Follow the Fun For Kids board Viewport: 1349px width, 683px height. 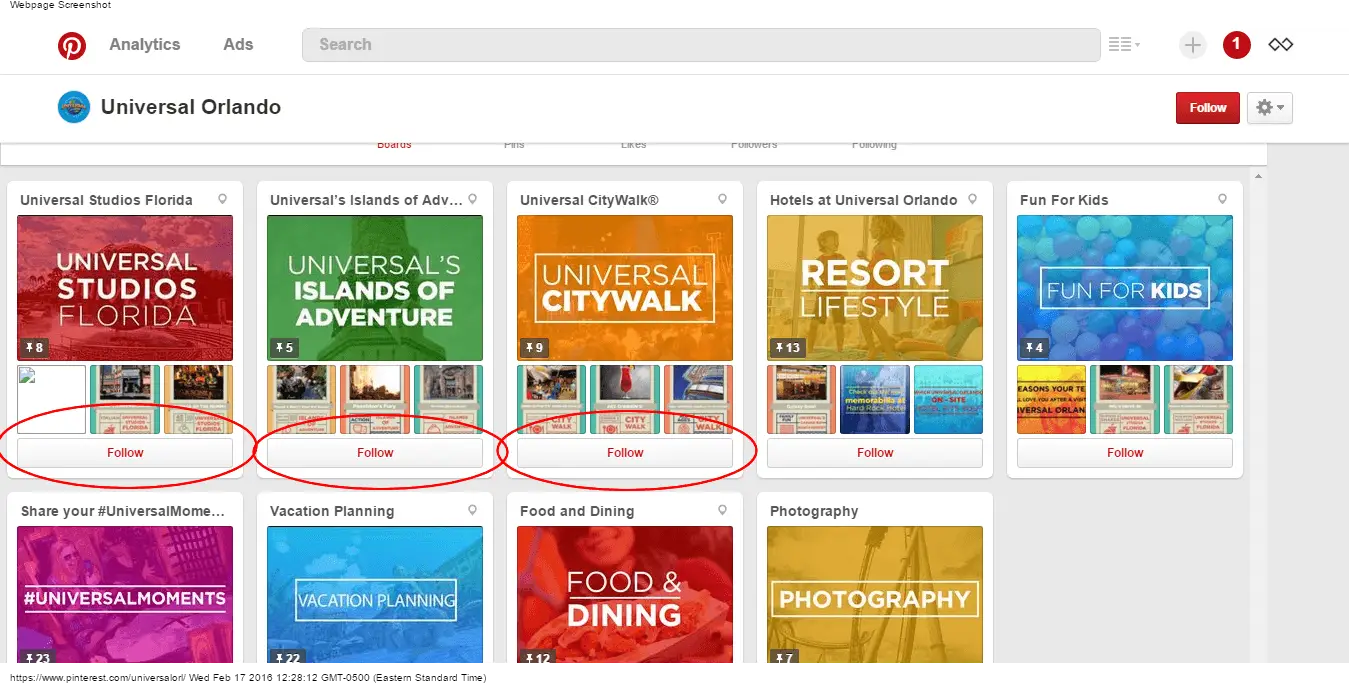(x=1125, y=453)
